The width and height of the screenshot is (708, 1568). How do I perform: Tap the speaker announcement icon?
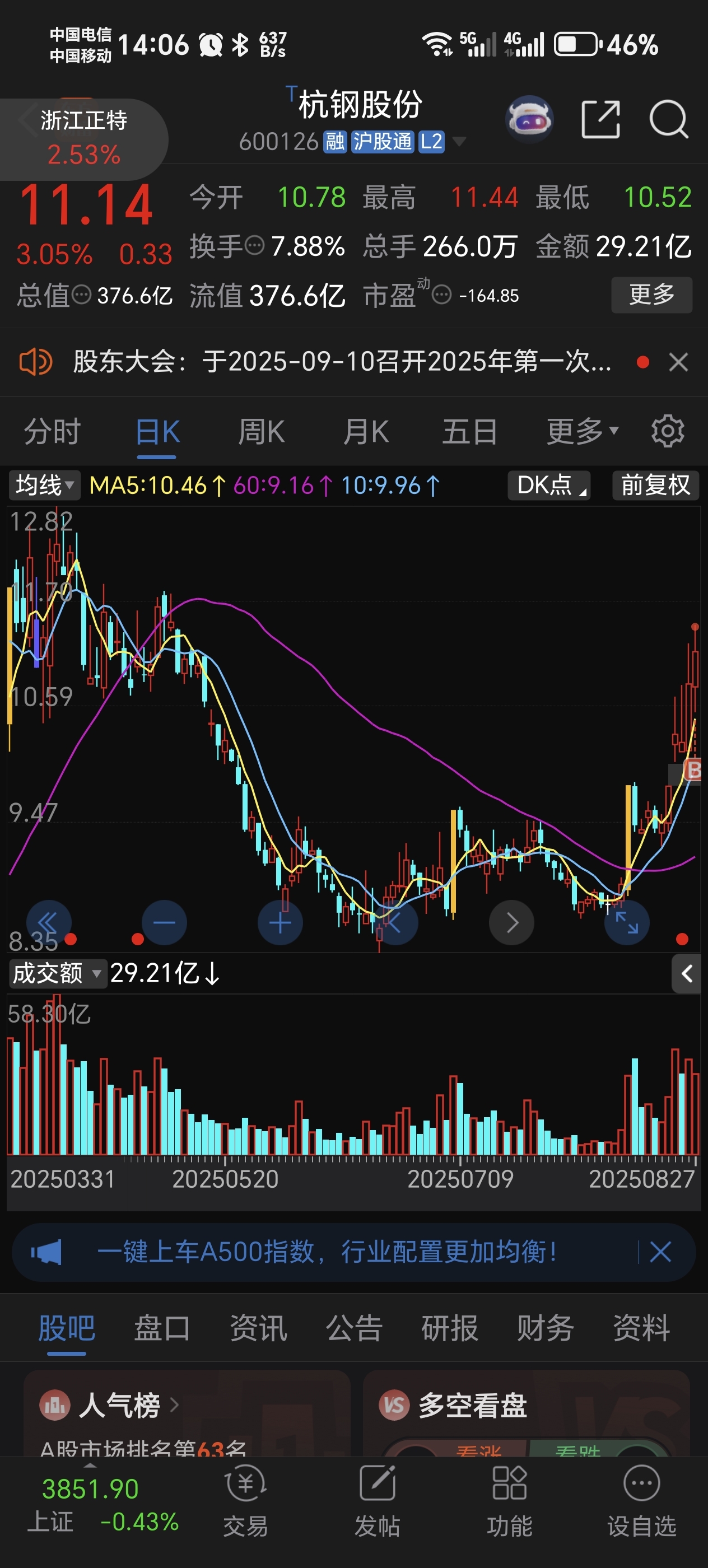35,362
